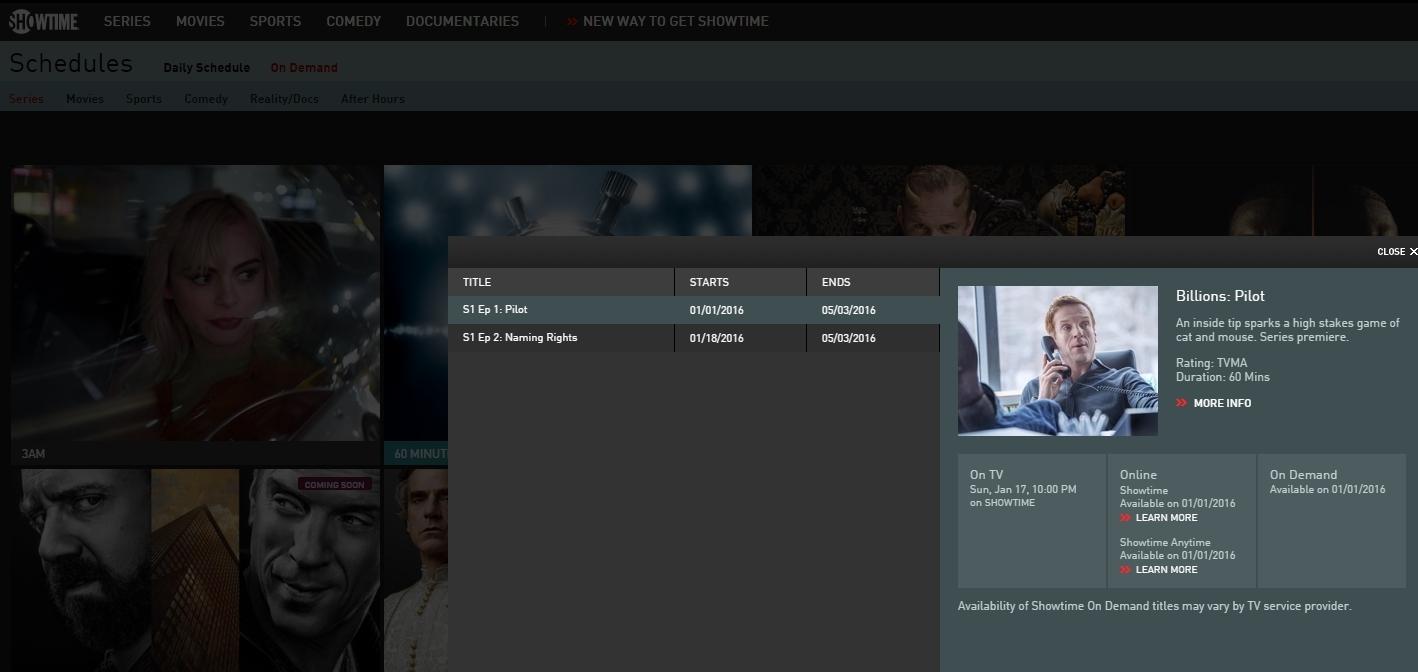1418x672 pixels.
Task: Filter the schedule by Sports category
Action: point(144,99)
